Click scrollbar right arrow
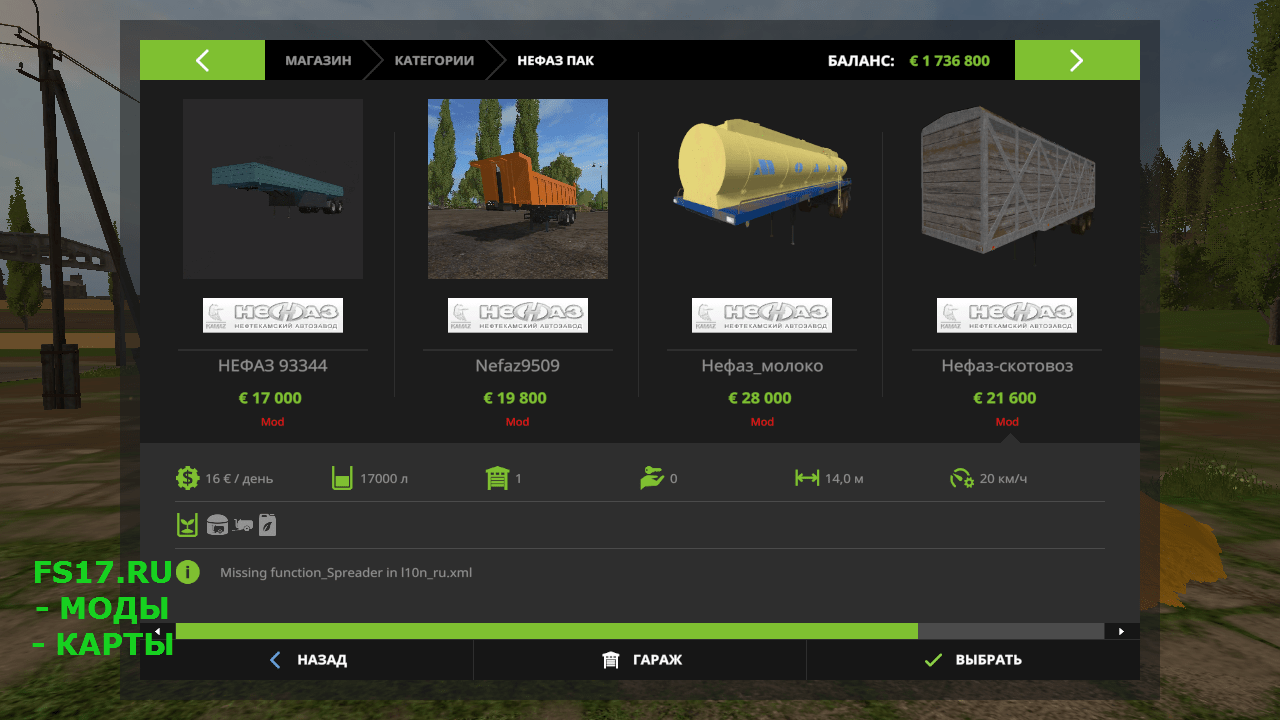This screenshot has width=1280, height=720. (x=1122, y=631)
